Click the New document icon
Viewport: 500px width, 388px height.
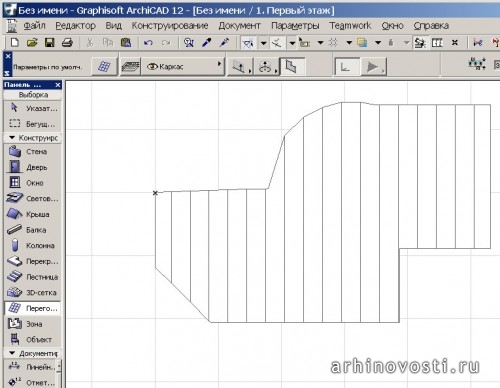pyautogui.click(x=15, y=43)
